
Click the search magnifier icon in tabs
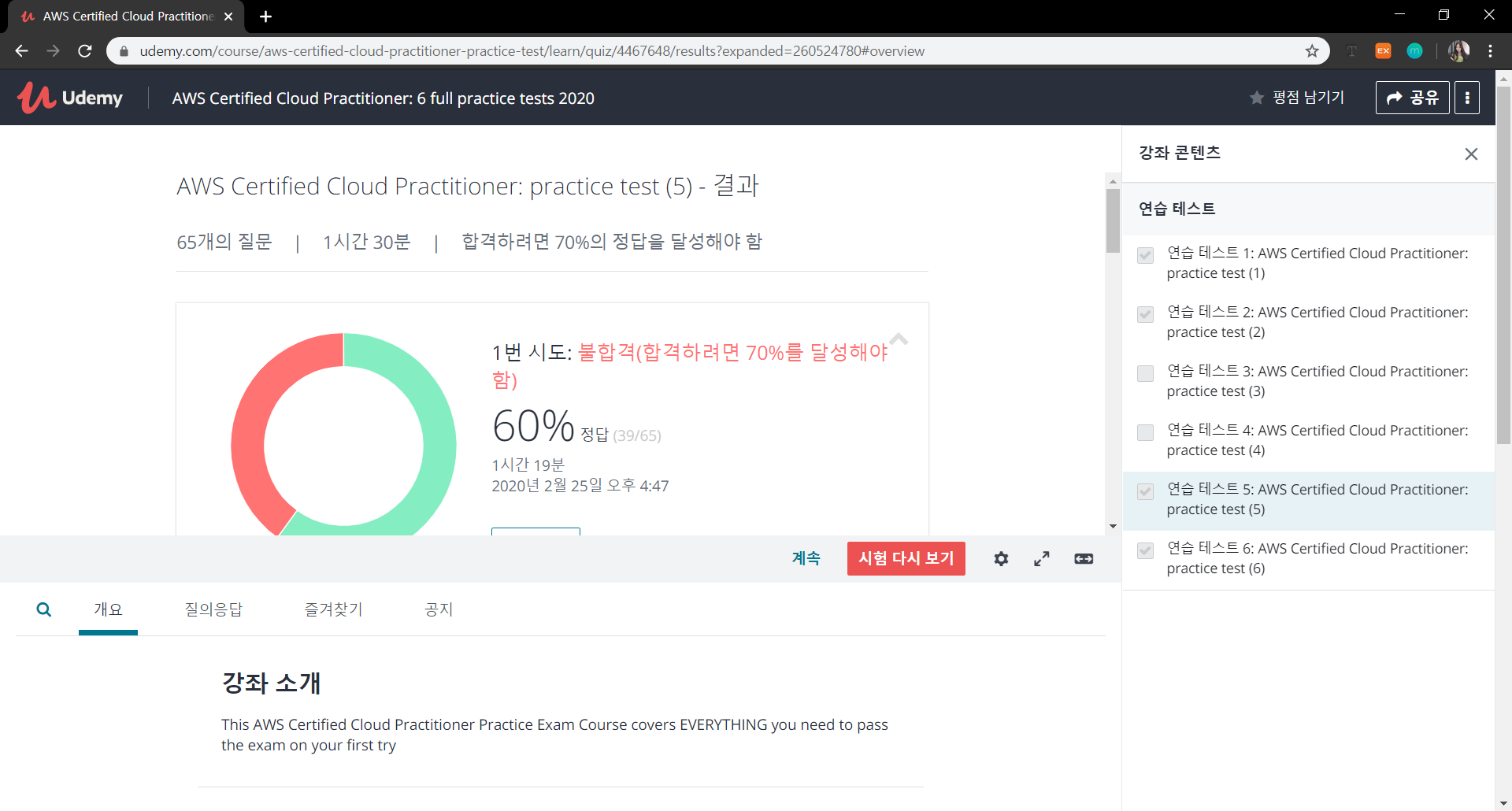click(44, 609)
